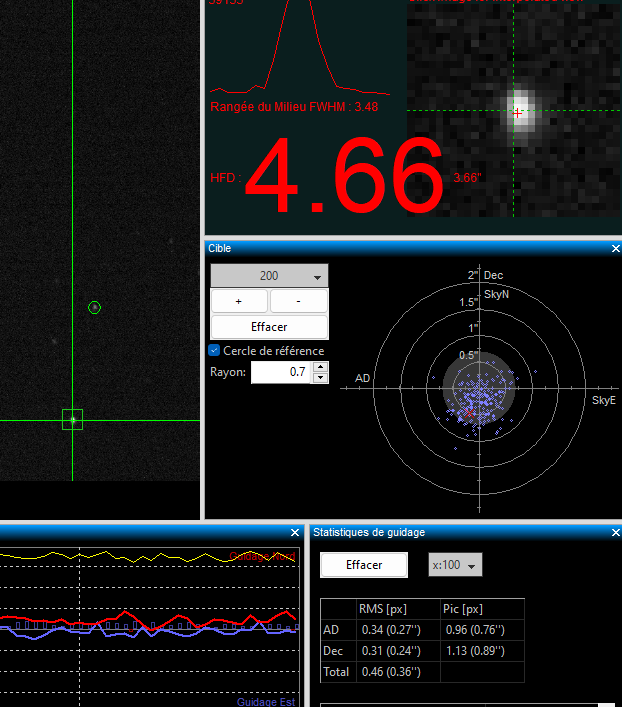The image size is (622, 707).
Task: Focus the Rayon input field
Action: 280,372
